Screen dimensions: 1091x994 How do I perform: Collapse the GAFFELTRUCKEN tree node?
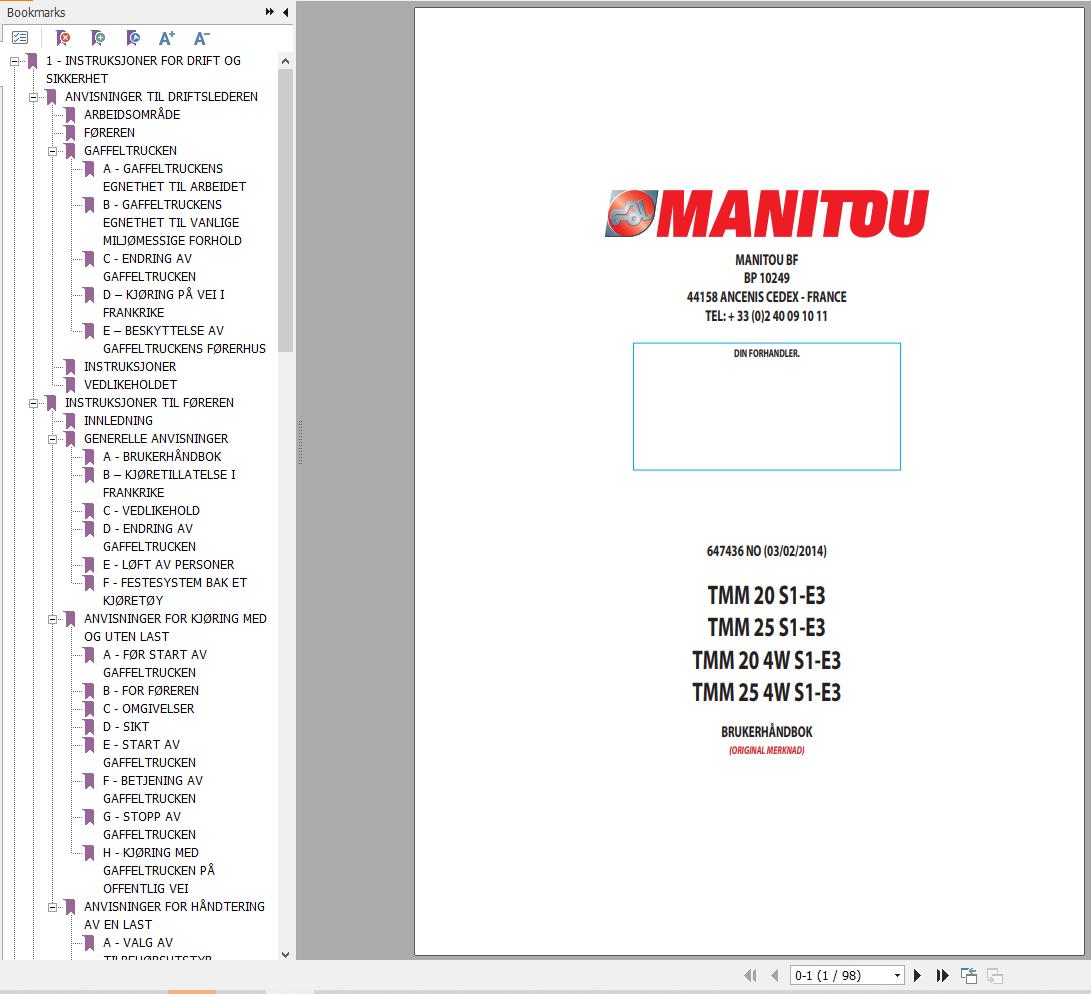tap(52, 151)
